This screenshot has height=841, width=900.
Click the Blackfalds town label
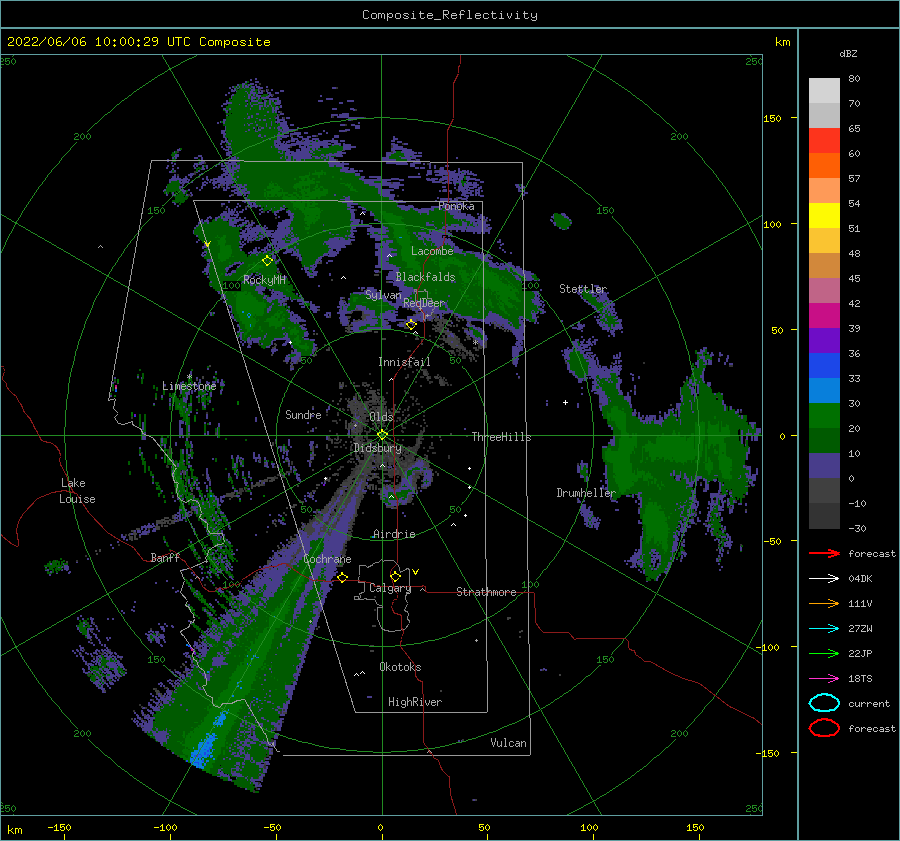425,277
